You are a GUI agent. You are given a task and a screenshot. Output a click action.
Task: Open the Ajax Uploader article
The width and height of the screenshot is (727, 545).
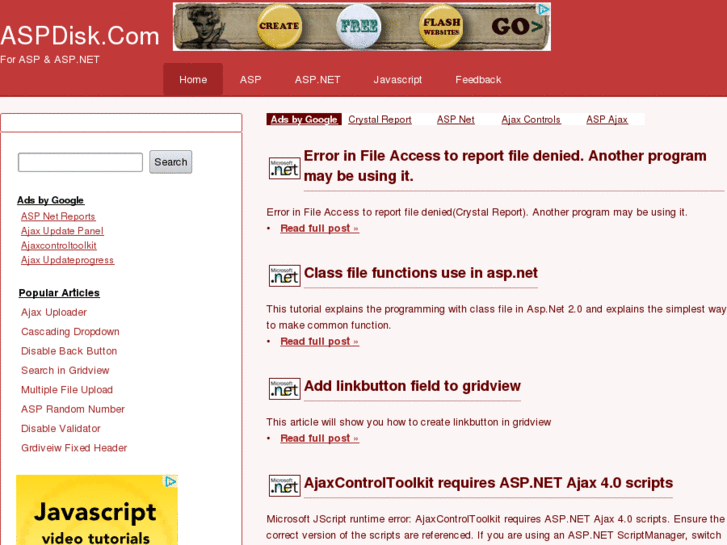point(54,313)
